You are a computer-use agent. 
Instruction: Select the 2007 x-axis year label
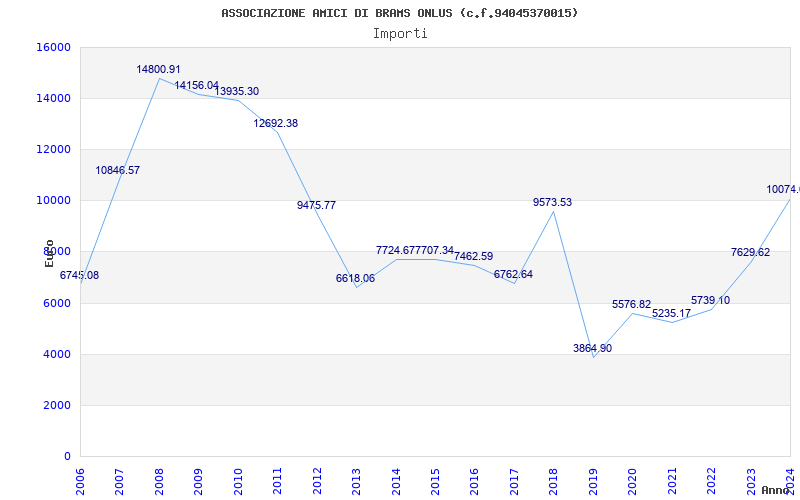coord(119,481)
